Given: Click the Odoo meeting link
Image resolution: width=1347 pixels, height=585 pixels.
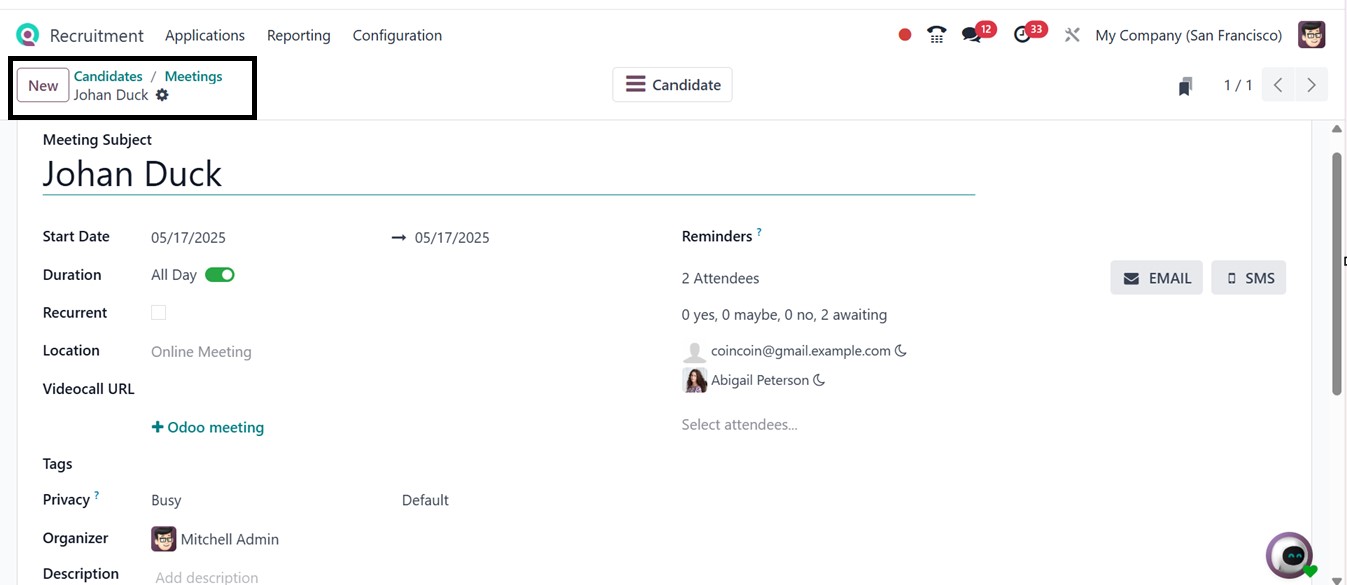Looking at the screenshot, I should [208, 427].
